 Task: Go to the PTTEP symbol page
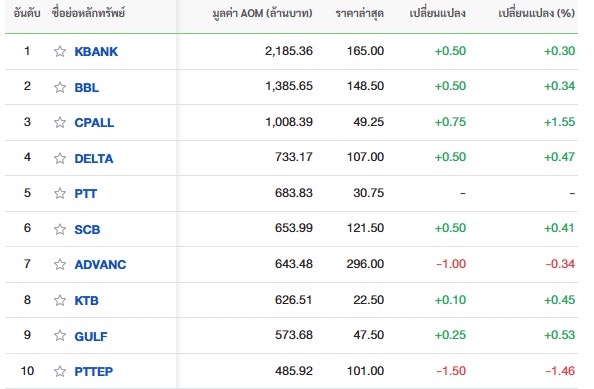point(94,372)
